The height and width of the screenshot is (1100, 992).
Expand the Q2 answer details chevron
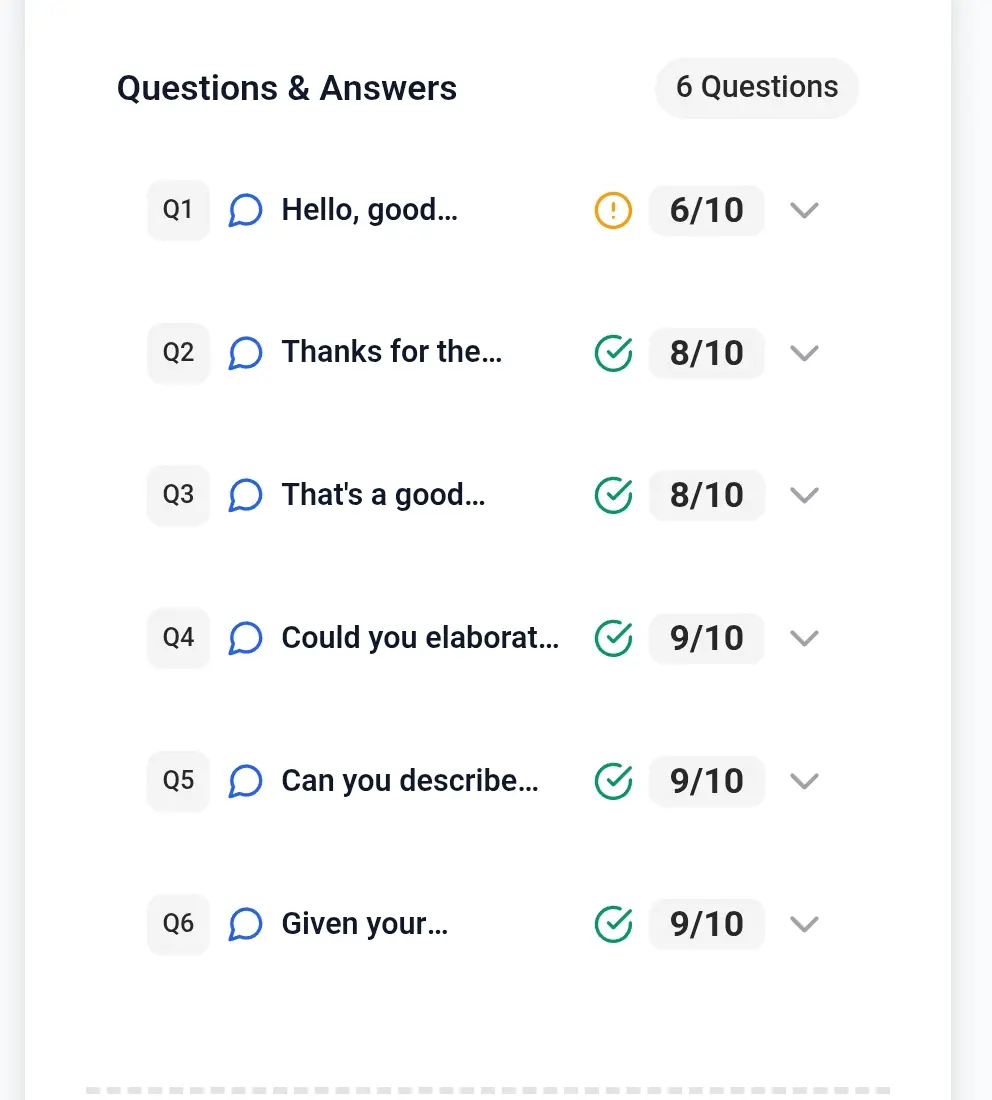[804, 353]
